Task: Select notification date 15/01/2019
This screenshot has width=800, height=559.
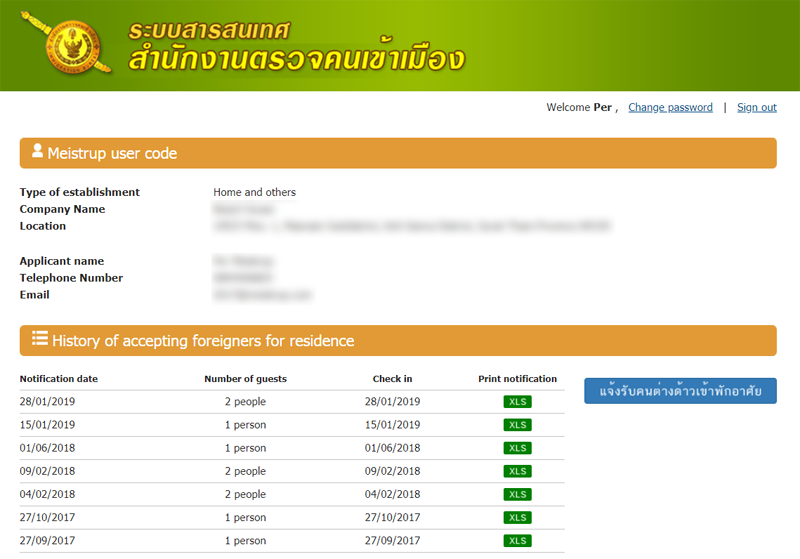Action: 47,424
